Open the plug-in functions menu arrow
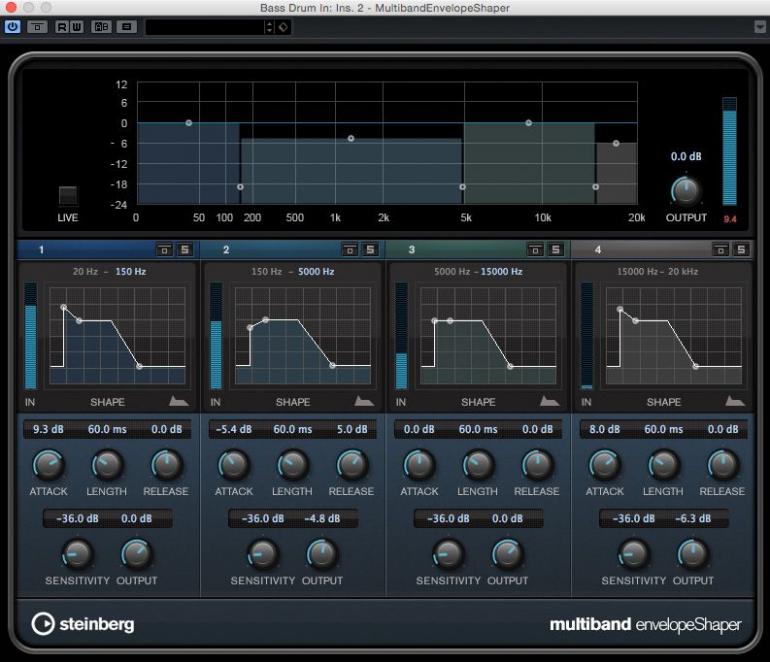The height and width of the screenshot is (662, 770). pyautogui.click(x=760, y=27)
